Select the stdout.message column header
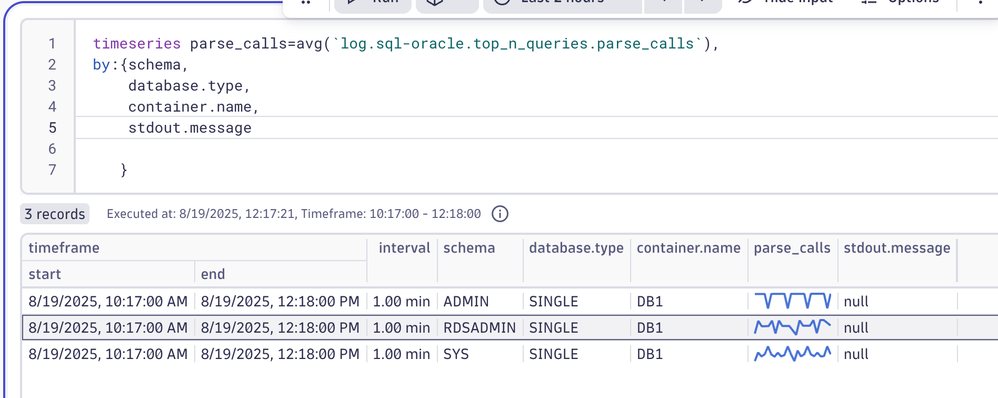Screen dimensions: 998x398 click(897, 248)
